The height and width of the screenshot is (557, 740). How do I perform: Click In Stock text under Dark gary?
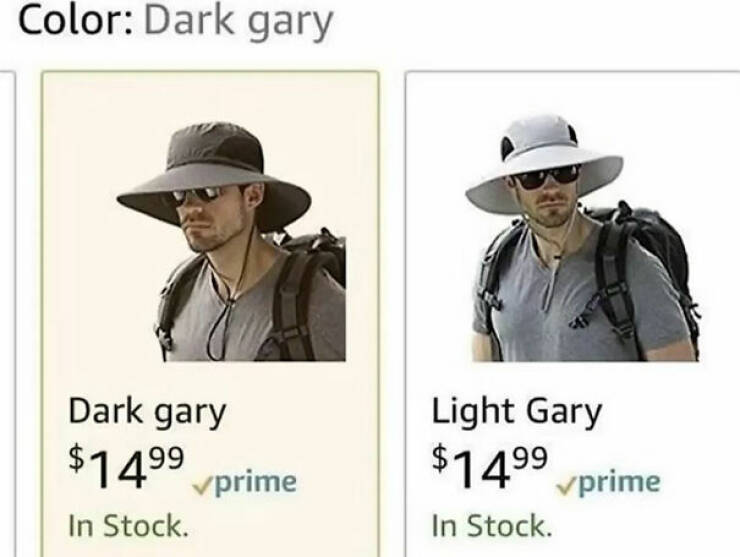[x=128, y=526]
